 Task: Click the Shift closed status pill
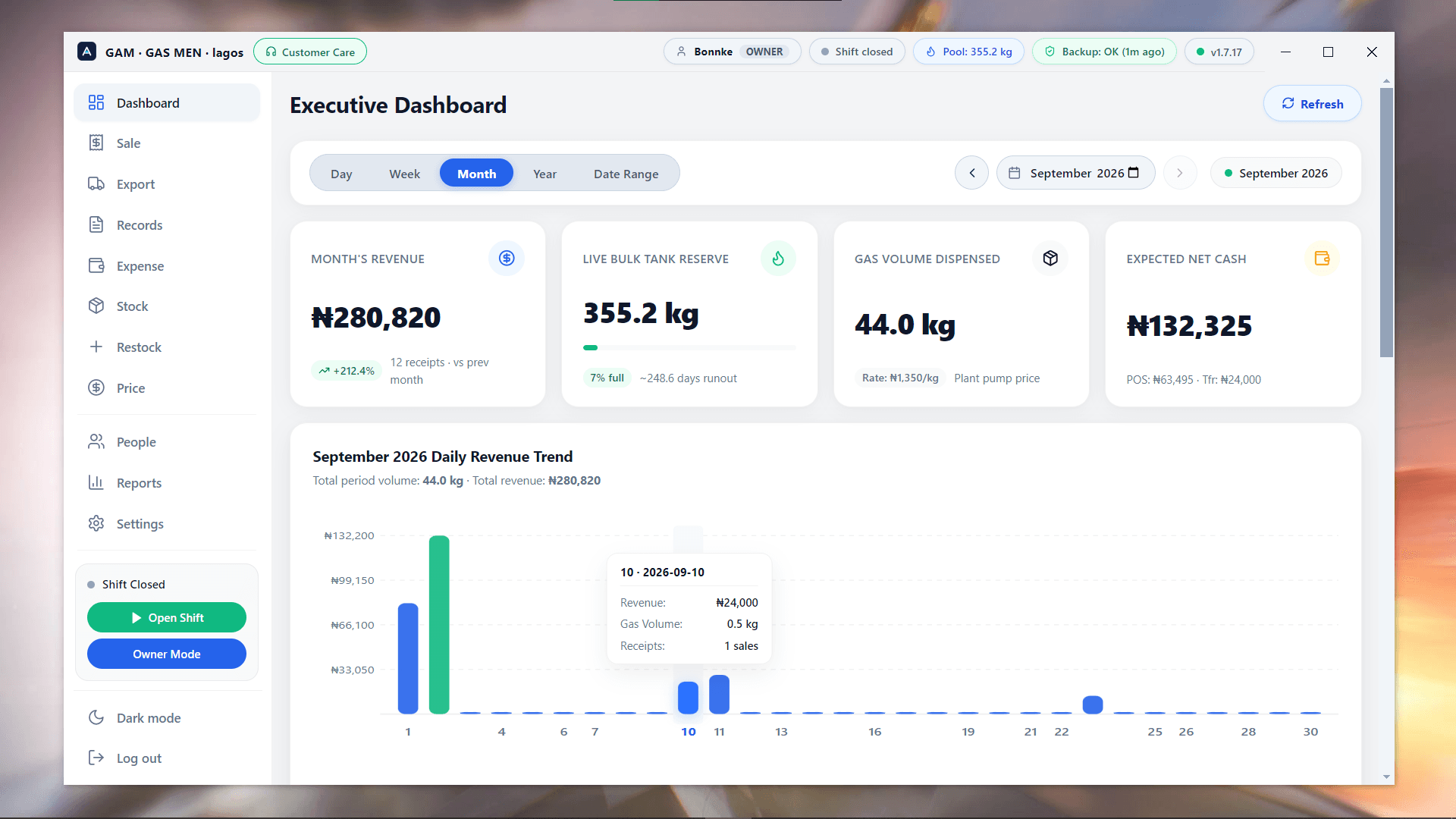pos(857,52)
